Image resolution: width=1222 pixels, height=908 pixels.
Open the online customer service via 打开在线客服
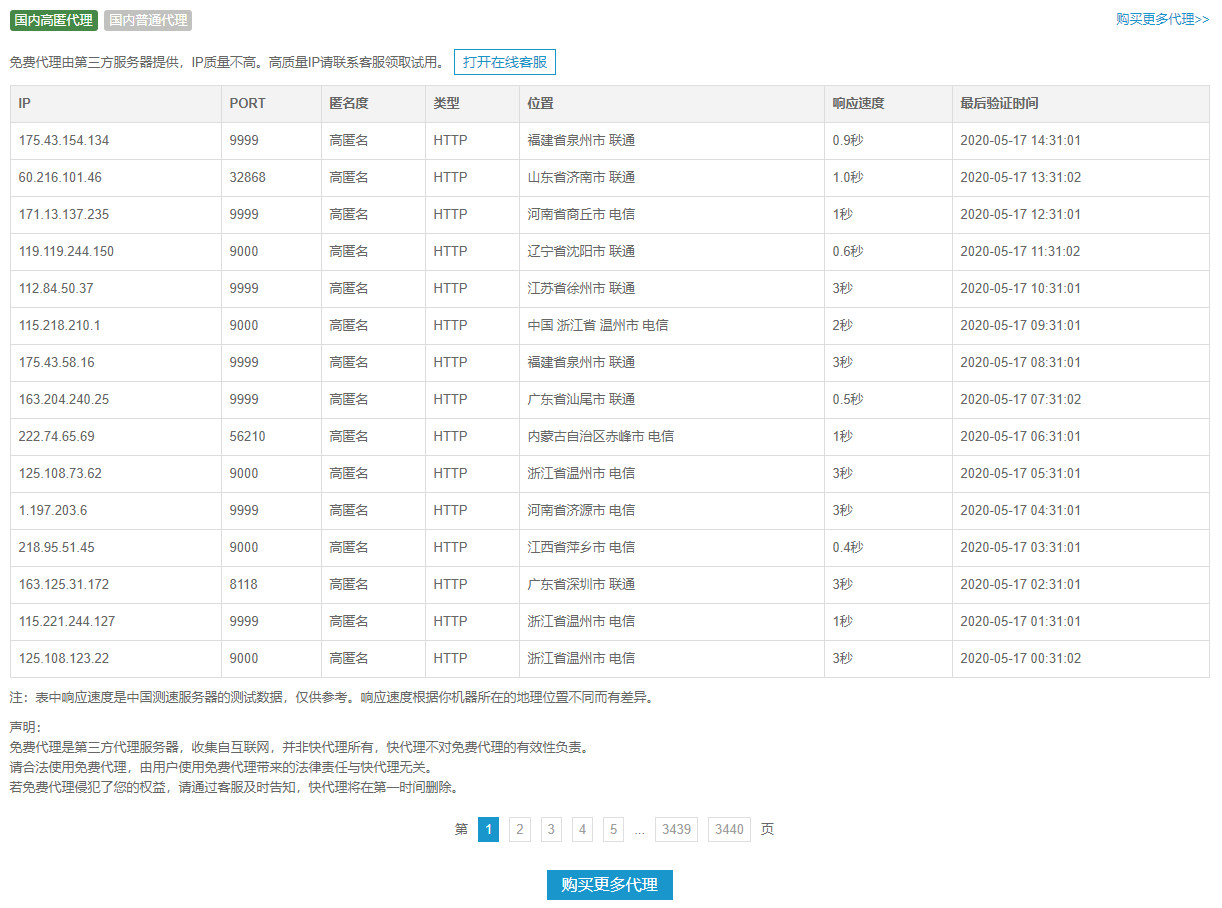point(505,61)
